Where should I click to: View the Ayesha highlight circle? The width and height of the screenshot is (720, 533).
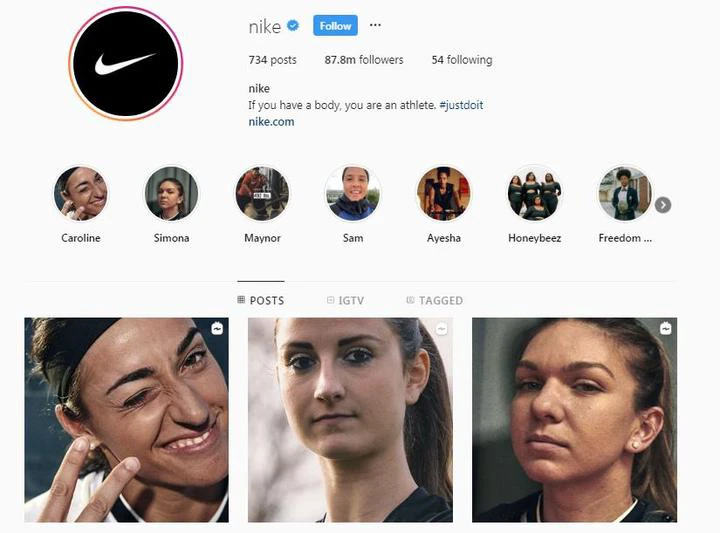pyautogui.click(x=444, y=193)
